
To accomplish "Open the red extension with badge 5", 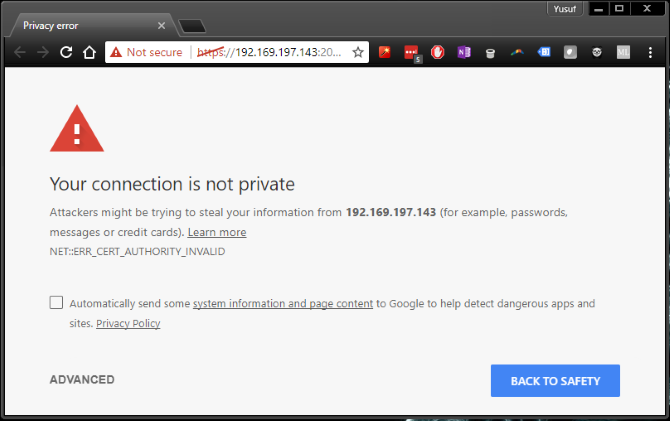I will point(411,52).
